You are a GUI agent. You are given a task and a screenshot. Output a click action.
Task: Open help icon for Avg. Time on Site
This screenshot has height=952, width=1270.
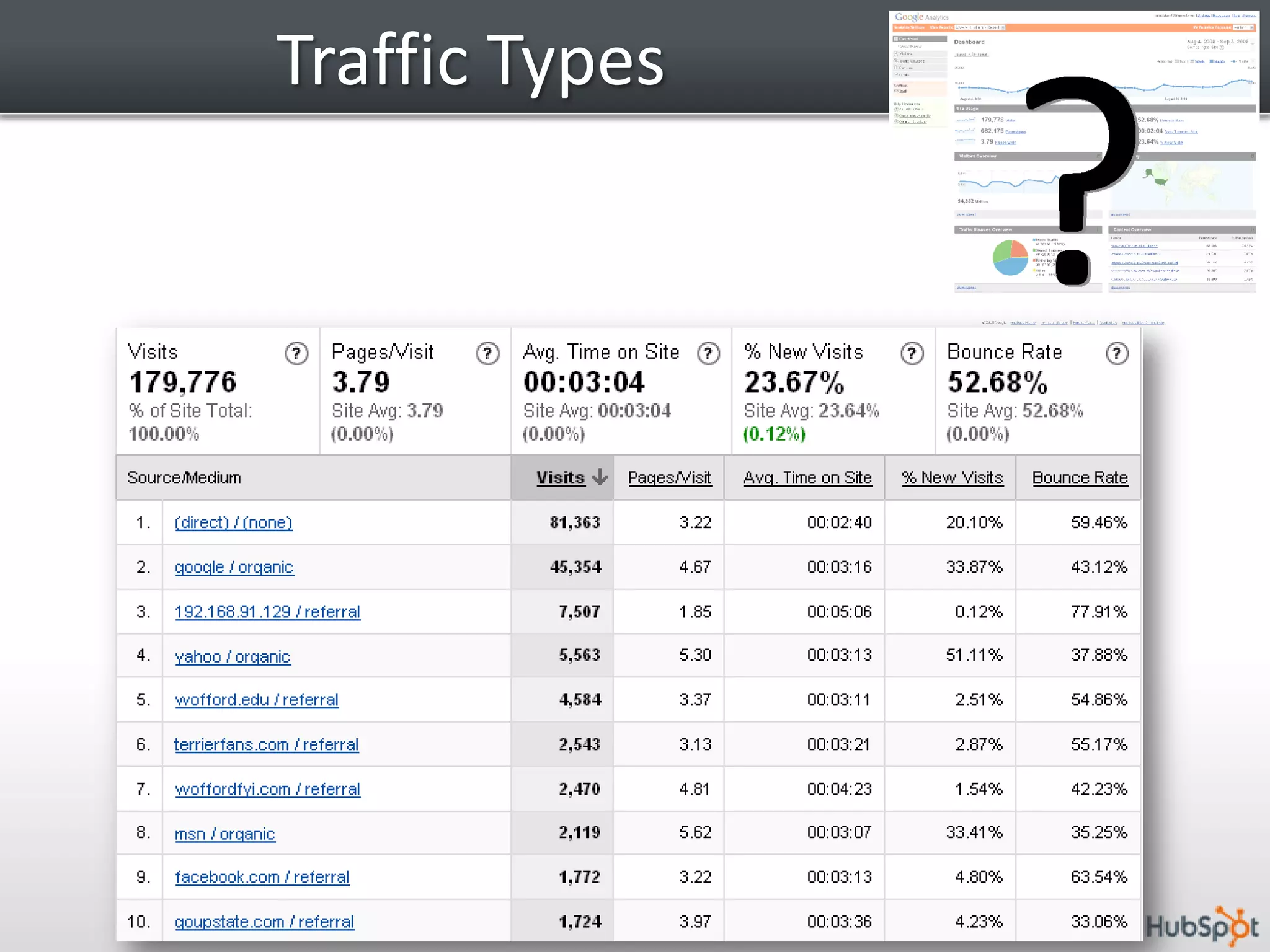(708, 353)
